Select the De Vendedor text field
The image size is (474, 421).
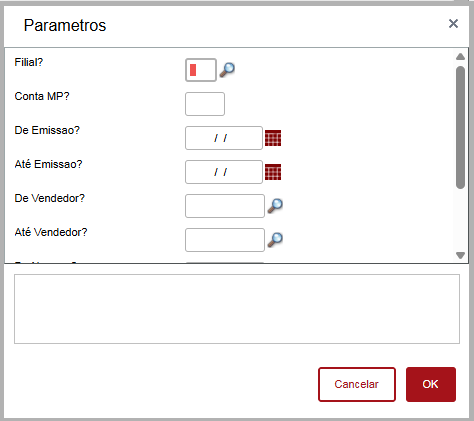tap(225, 206)
